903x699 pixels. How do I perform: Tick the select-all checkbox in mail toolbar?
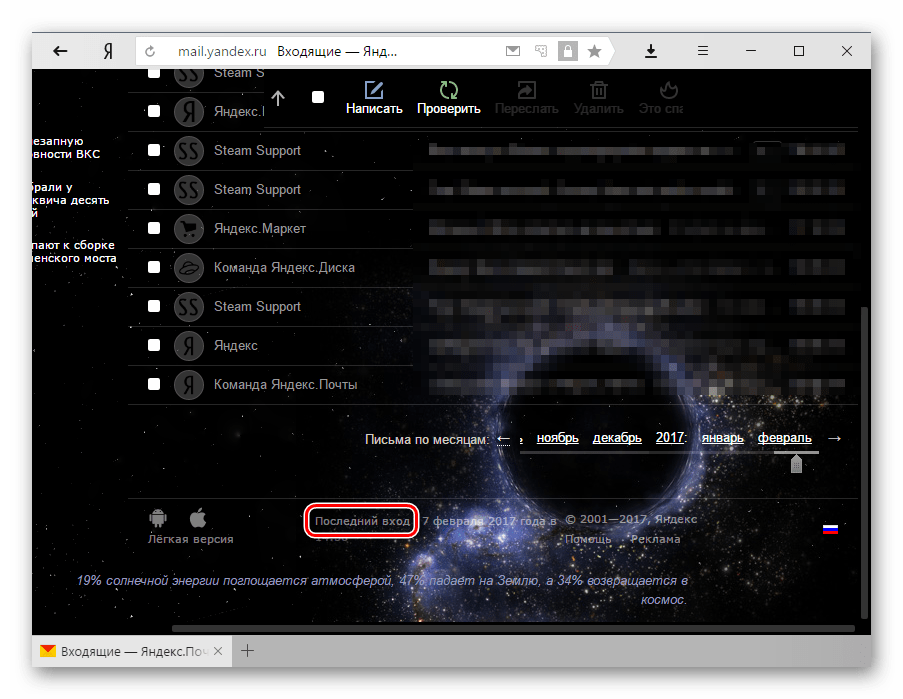pyautogui.click(x=318, y=97)
